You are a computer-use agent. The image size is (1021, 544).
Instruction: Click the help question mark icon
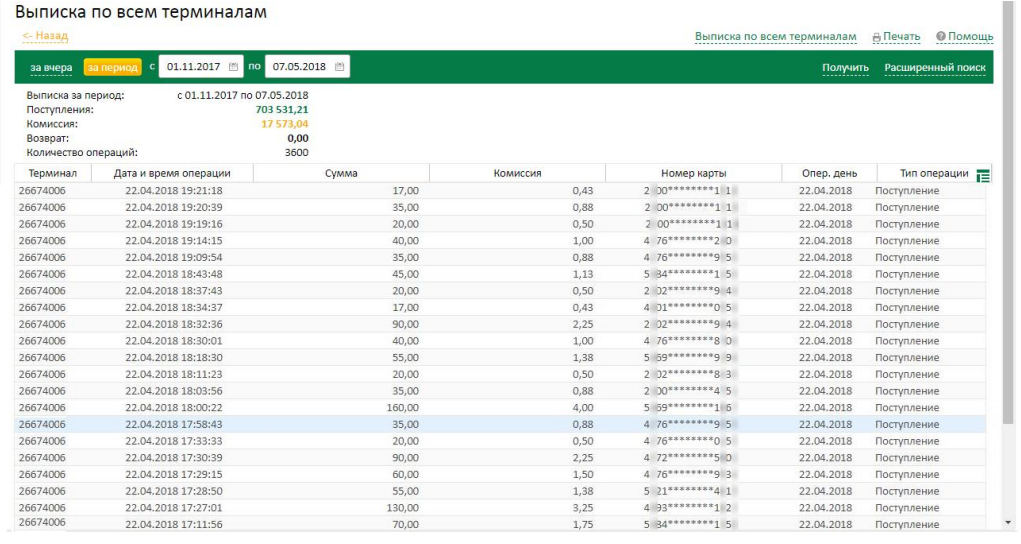tap(940, 36)
